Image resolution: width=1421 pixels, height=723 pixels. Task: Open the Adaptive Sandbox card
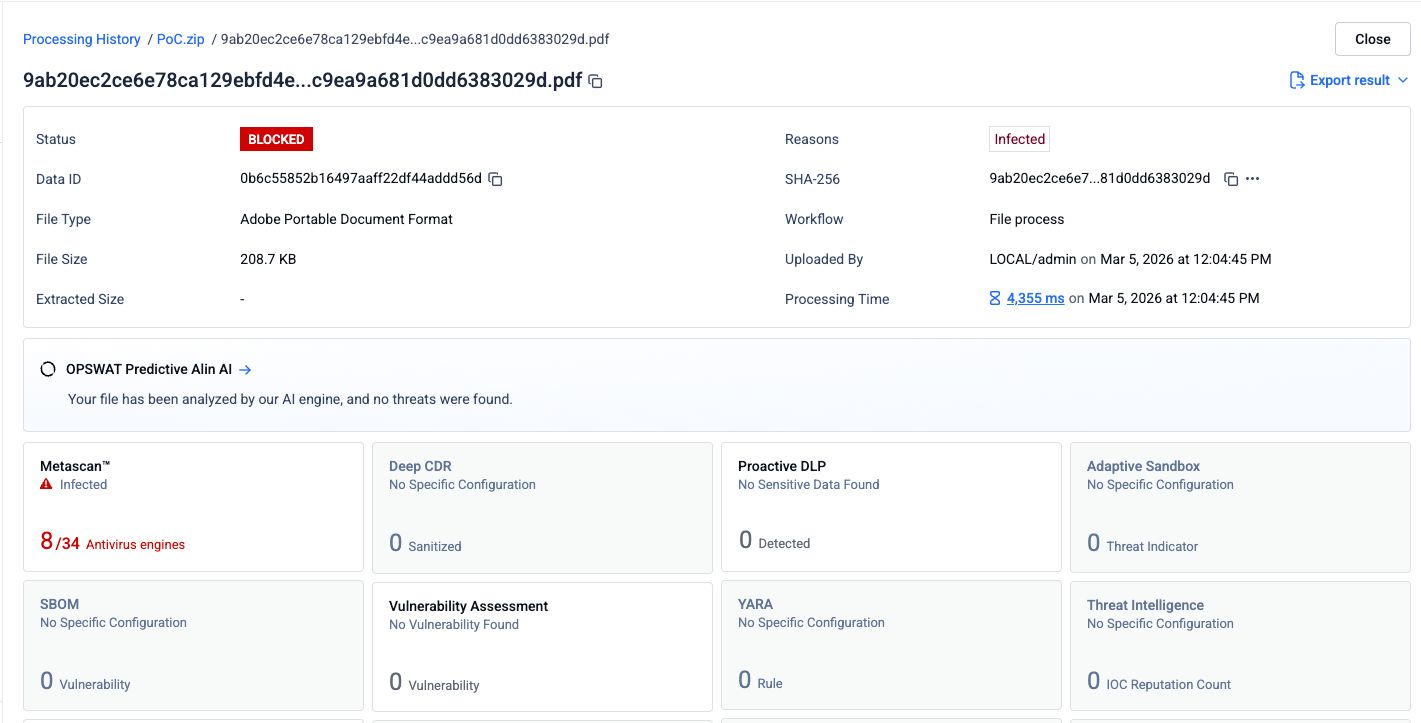(1240, 507)
